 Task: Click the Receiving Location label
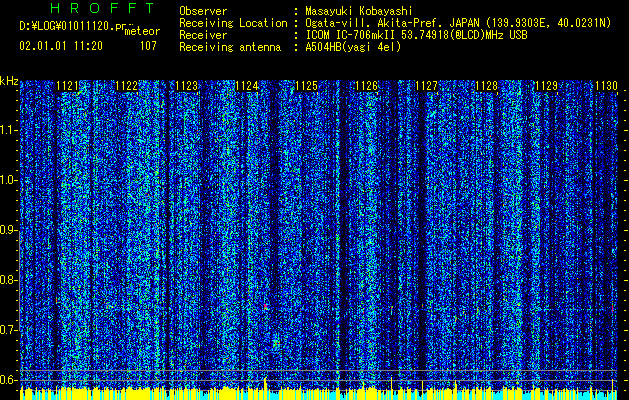tap(233, 23)
